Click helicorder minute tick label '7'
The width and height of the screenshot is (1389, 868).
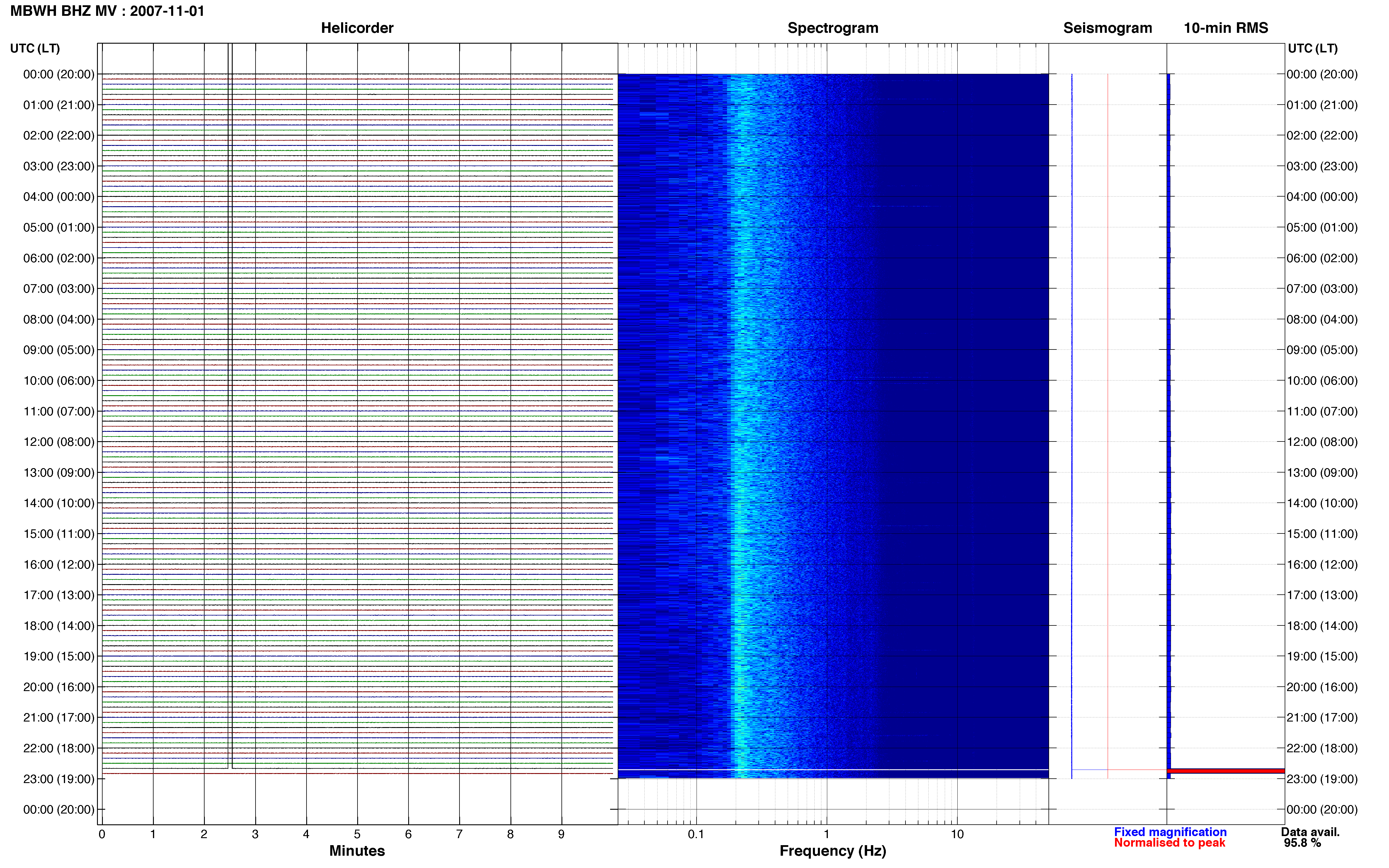(x=459, y=835)
